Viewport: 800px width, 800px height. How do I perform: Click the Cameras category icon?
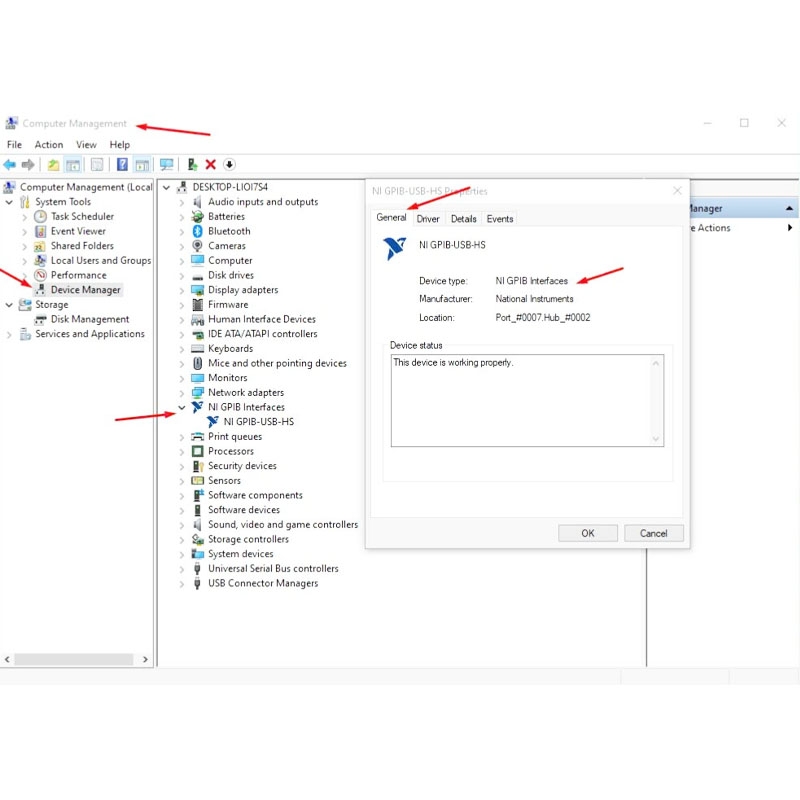197,246
